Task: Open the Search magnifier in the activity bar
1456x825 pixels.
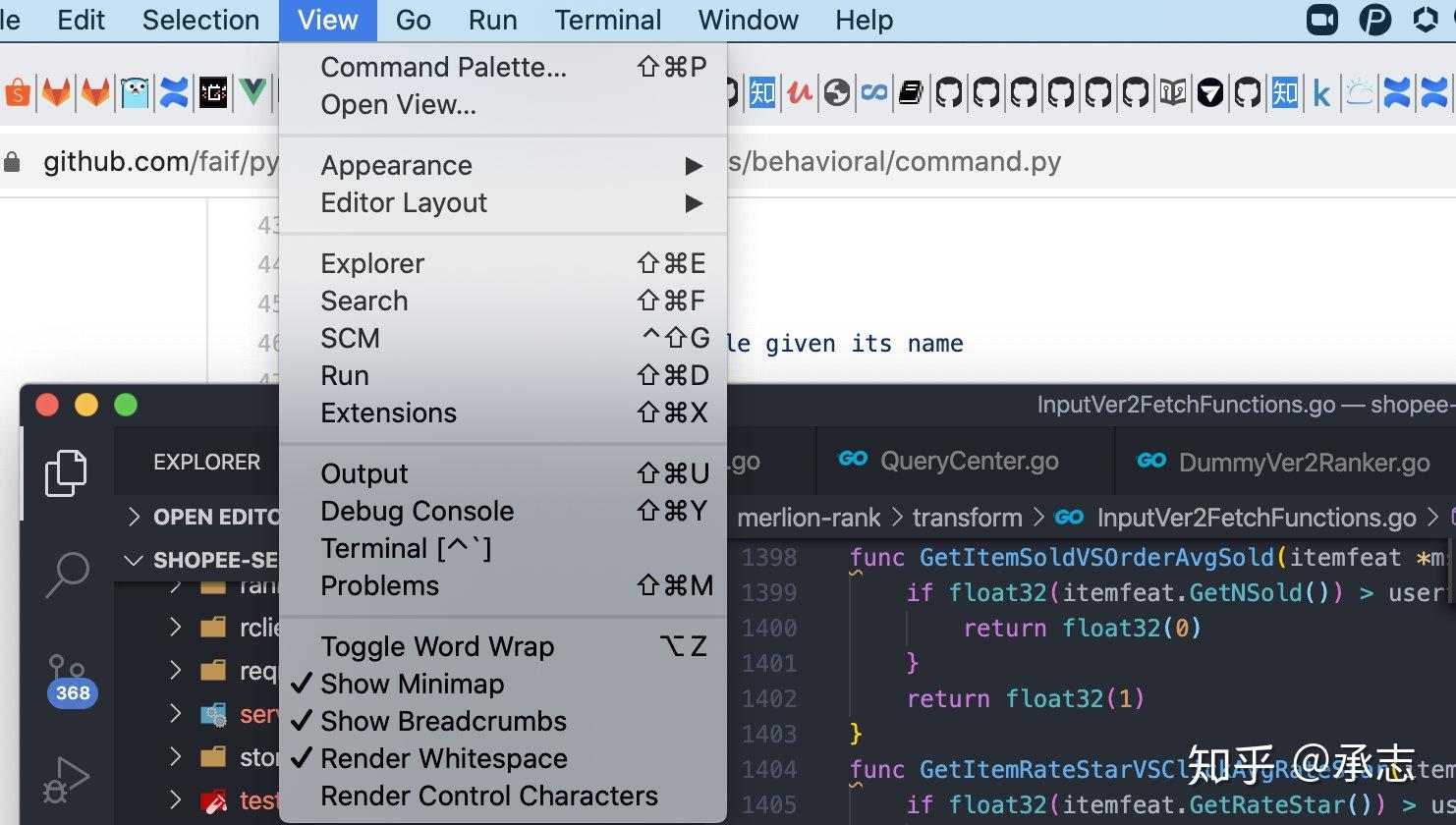Action: (x=67, y=574)
